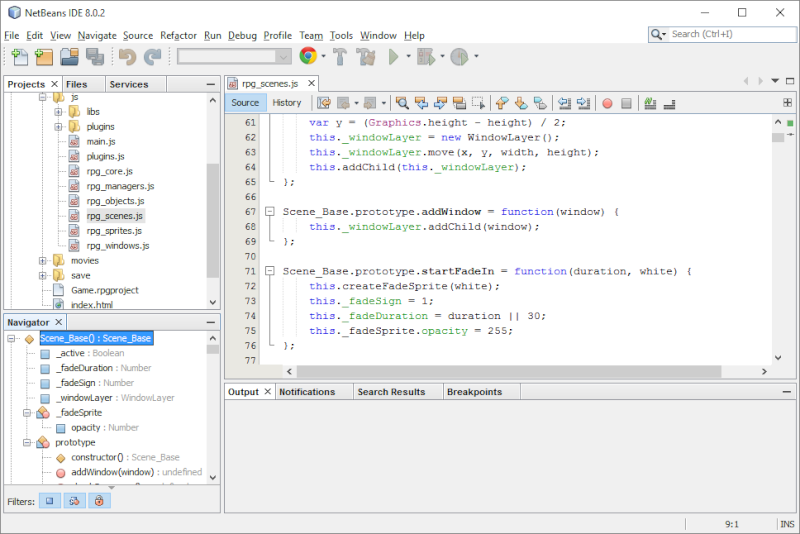Click the Shift Line Right icon
The width and height of the screenshot is (800, 534).
pyautogui.click(x=583, y=104)
